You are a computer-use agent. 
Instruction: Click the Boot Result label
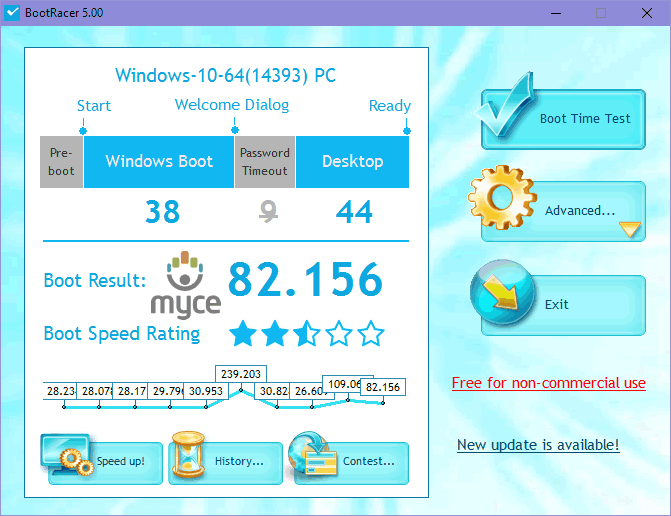pyautogui.click(x=95, y=281)
